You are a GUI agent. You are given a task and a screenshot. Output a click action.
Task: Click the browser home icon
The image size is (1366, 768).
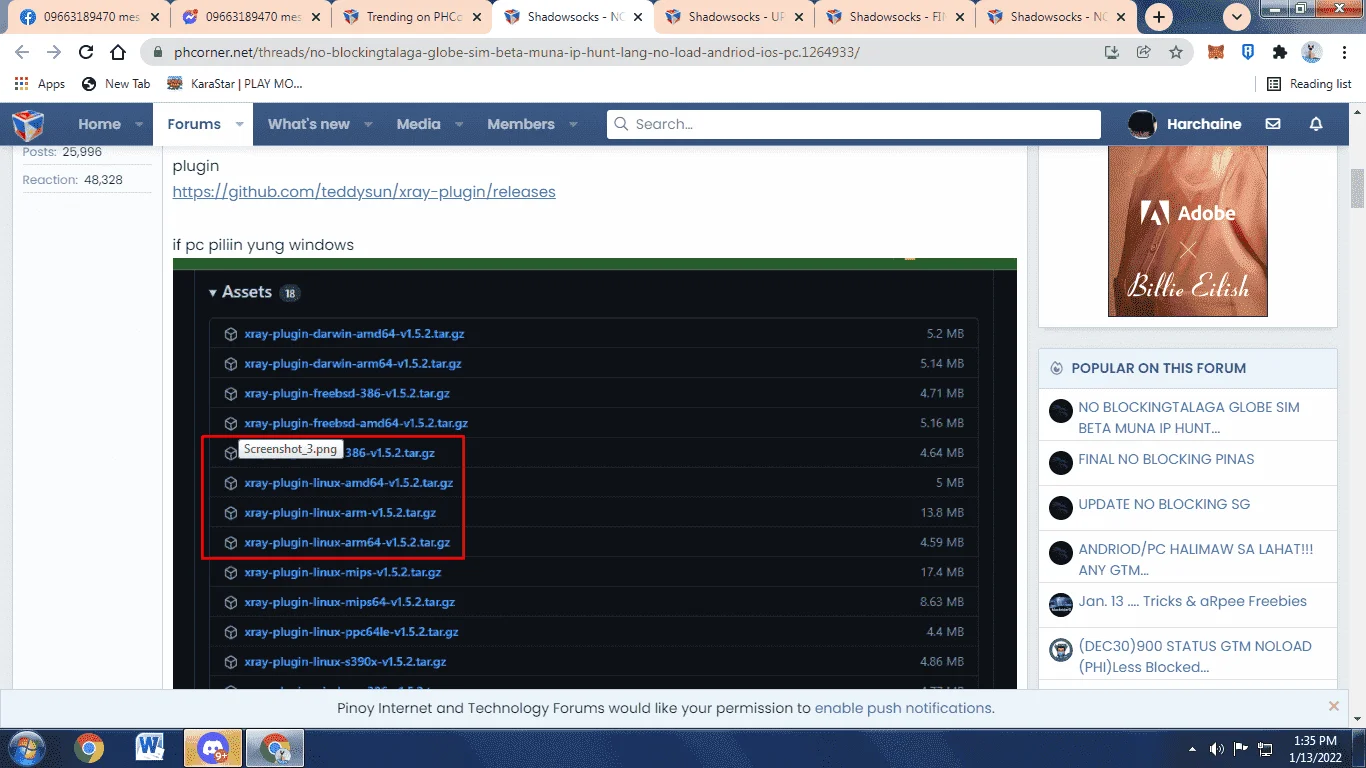[118, 52]
